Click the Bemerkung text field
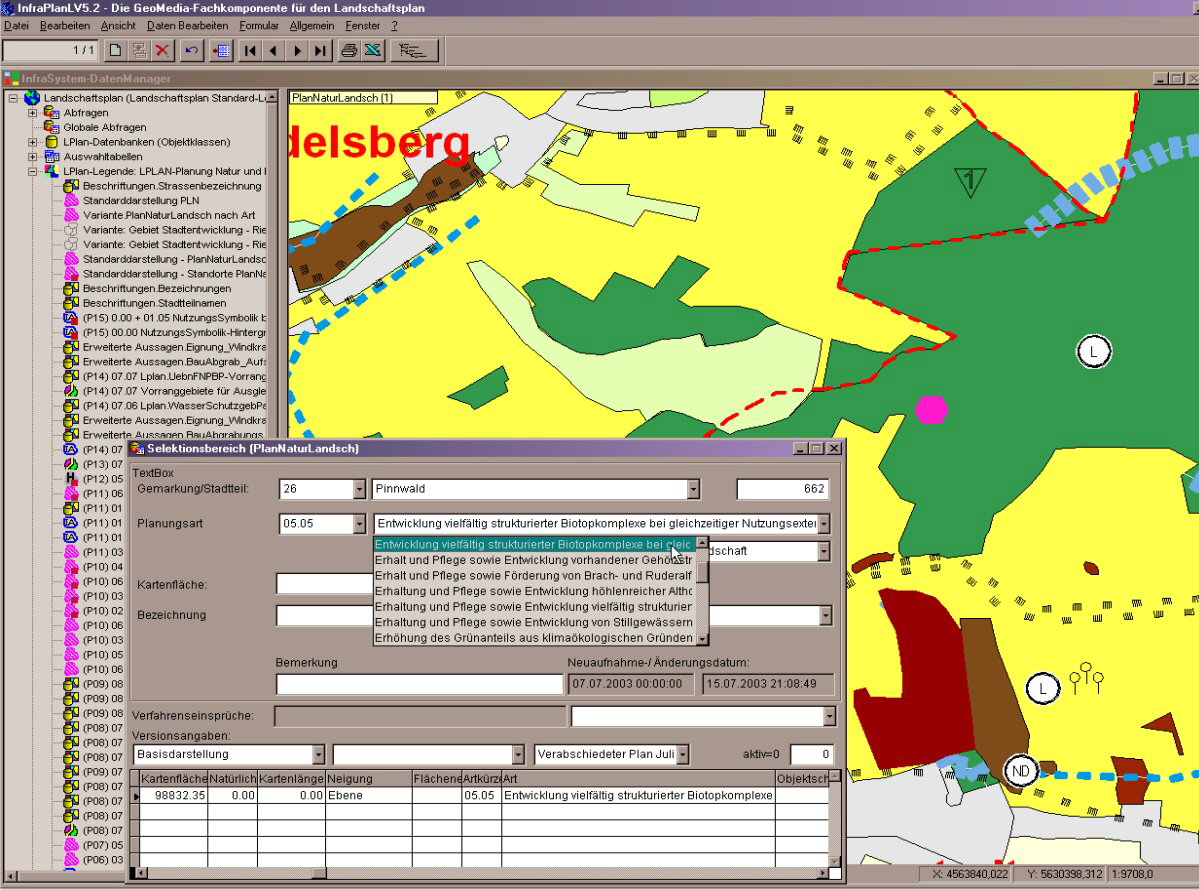Image resolution: width=1199 pixels, height=889 pixels. [419, 684]
